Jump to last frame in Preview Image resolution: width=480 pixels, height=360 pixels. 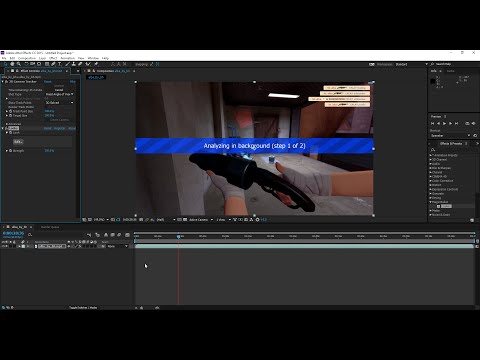(x=456, y=123)
